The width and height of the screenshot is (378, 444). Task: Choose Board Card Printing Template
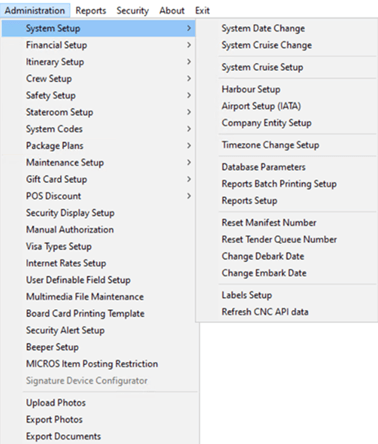pyautogui.click(x=99, y=313)
